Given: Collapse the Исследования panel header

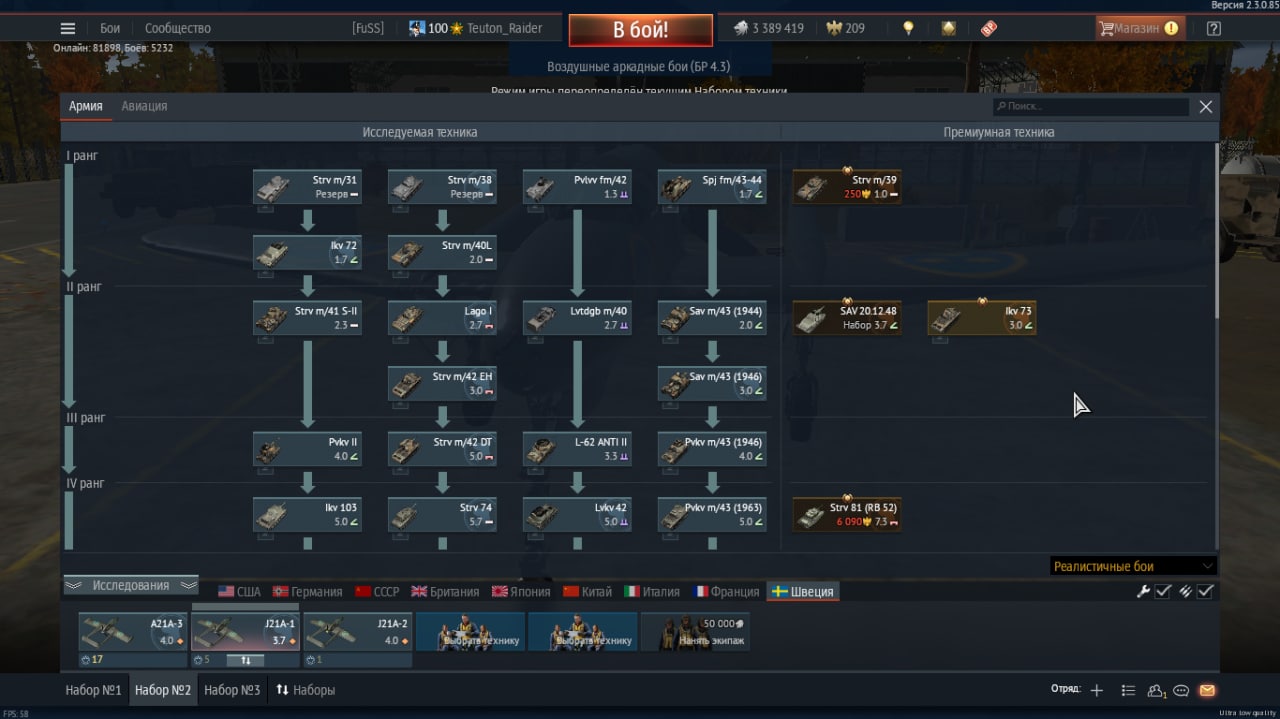Looking at the screenshot, I should 131,585.
